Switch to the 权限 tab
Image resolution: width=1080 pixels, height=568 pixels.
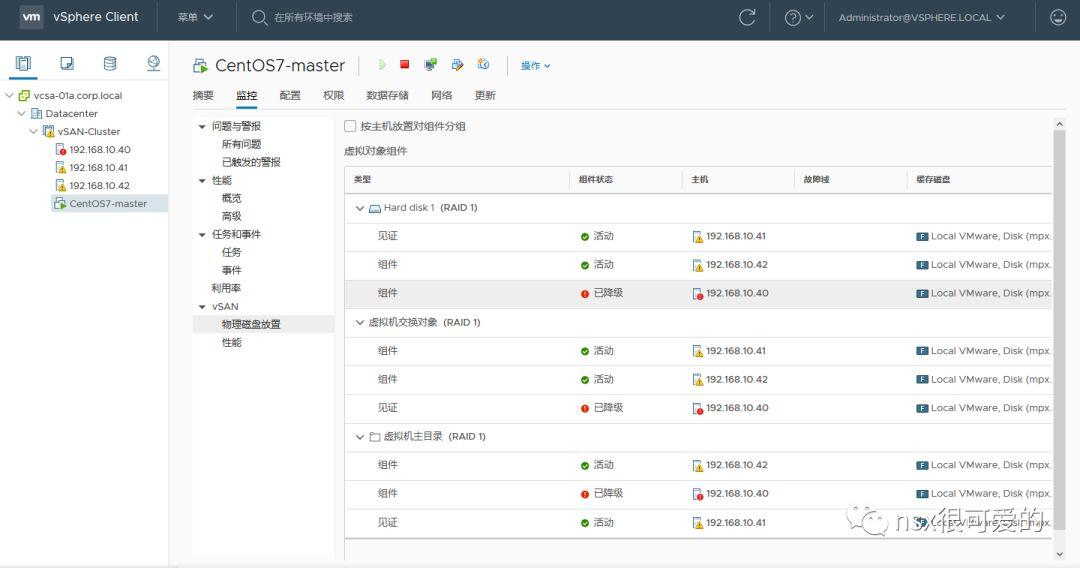coord(333,96)
